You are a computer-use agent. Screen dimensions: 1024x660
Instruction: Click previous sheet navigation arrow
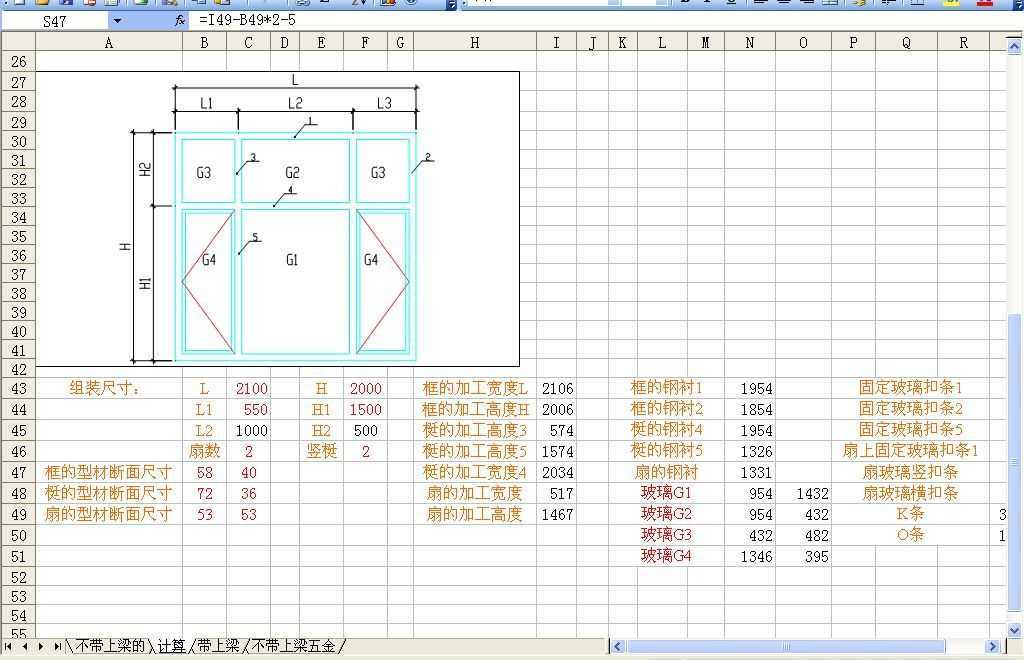(24, 646)
